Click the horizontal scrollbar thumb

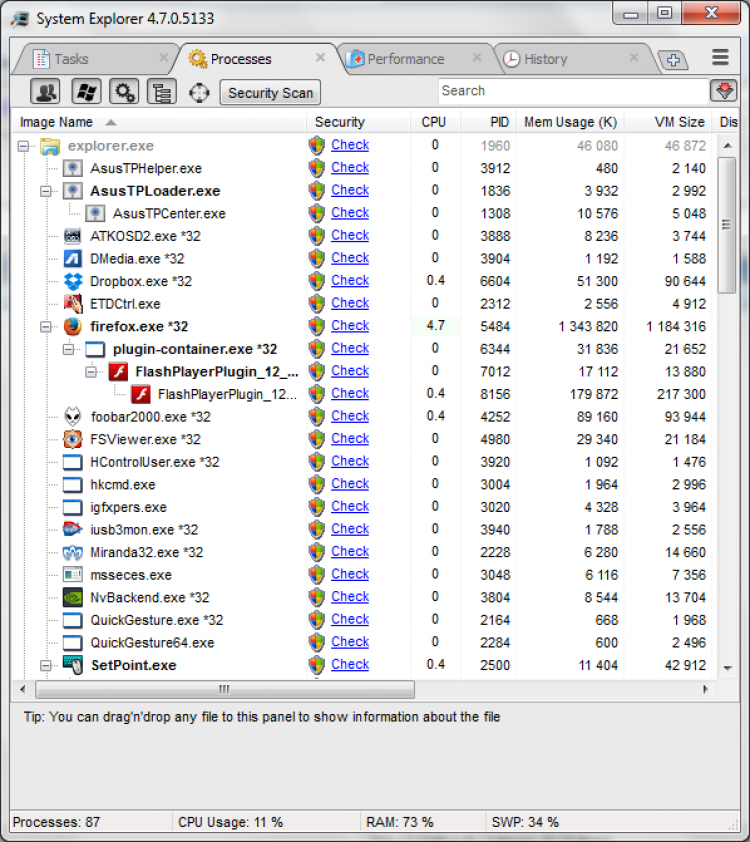click(225, 689)
